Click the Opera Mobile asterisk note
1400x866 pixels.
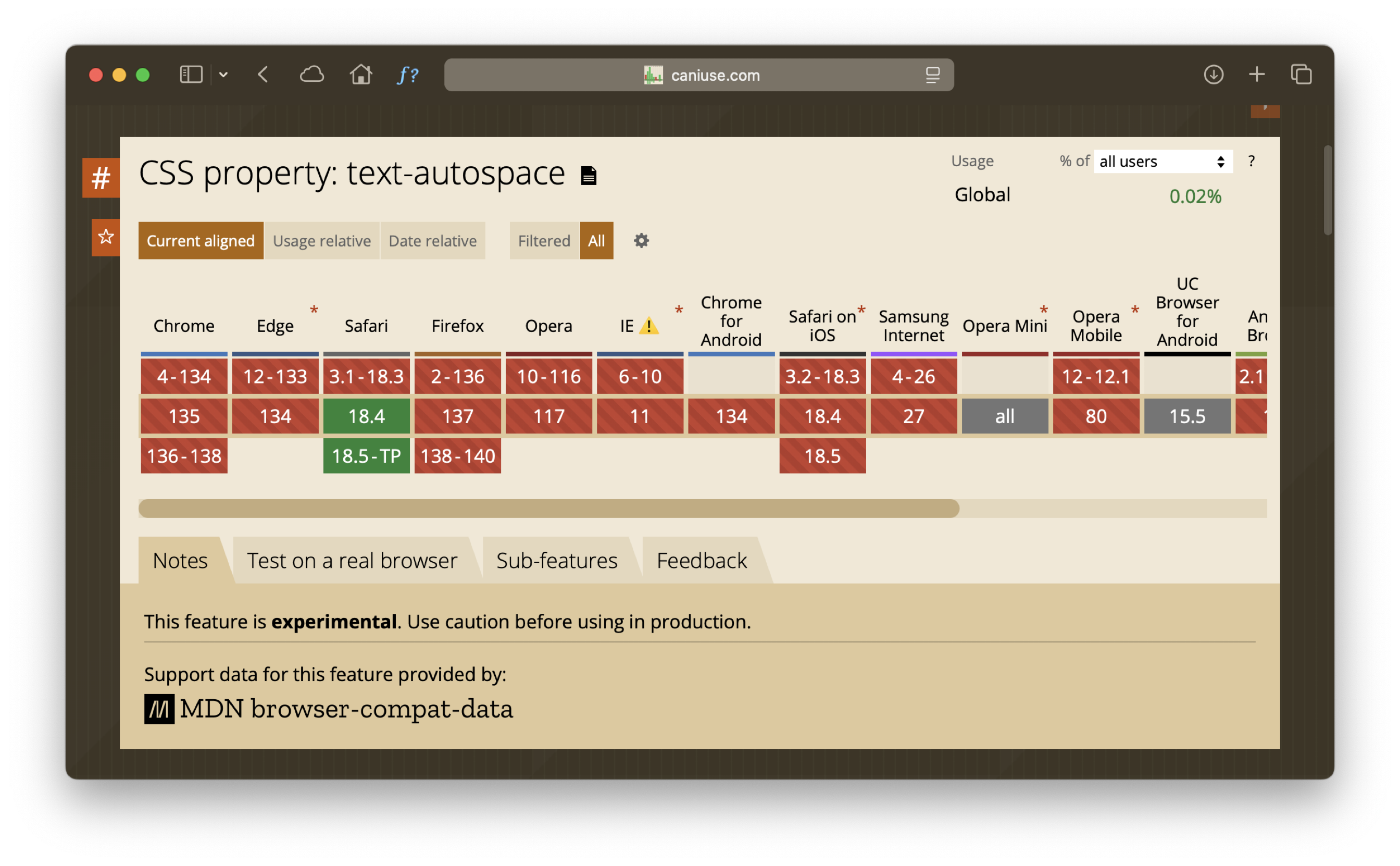1134,311
